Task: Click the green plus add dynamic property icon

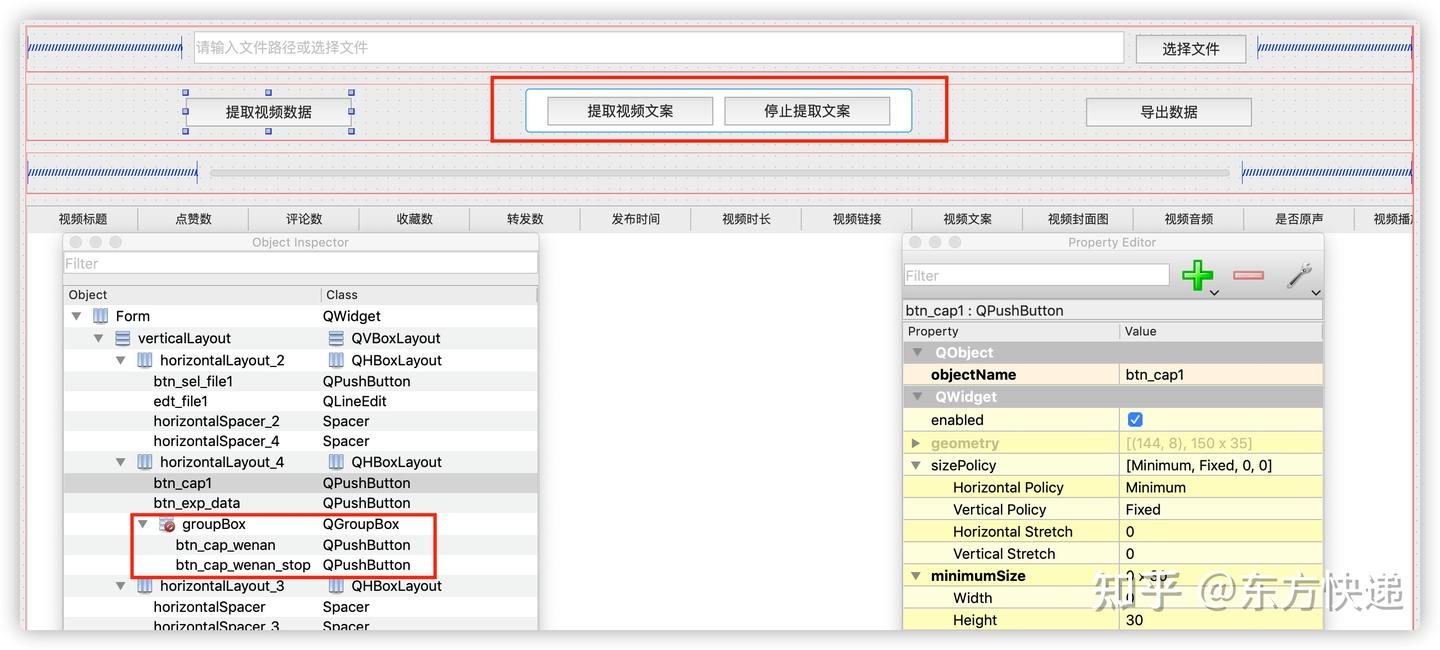Action: point(1198,276)
